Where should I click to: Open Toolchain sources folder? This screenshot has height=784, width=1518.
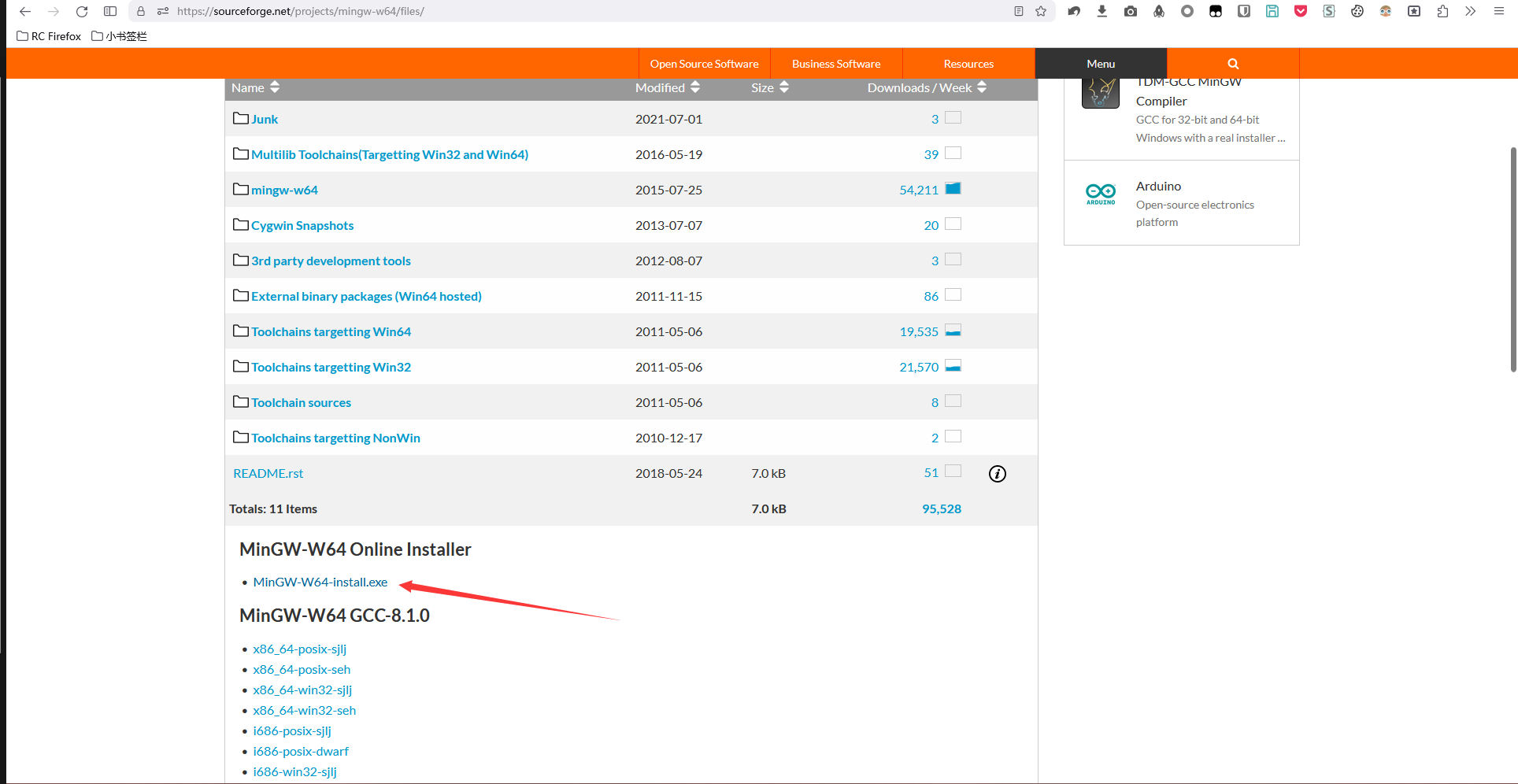coord(301,403)
